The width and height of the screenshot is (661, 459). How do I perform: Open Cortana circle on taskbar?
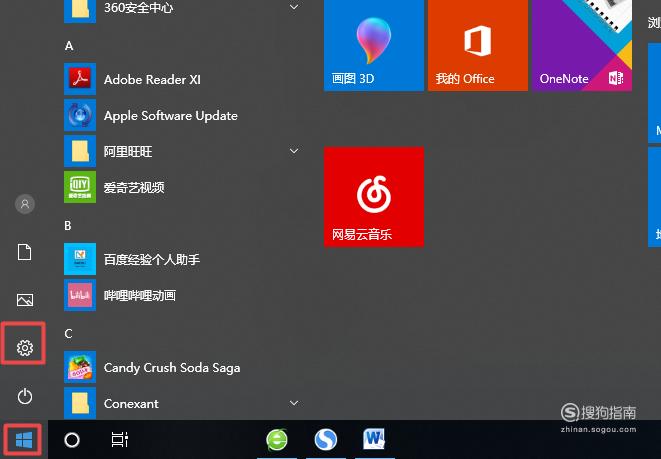coord(72,440)
